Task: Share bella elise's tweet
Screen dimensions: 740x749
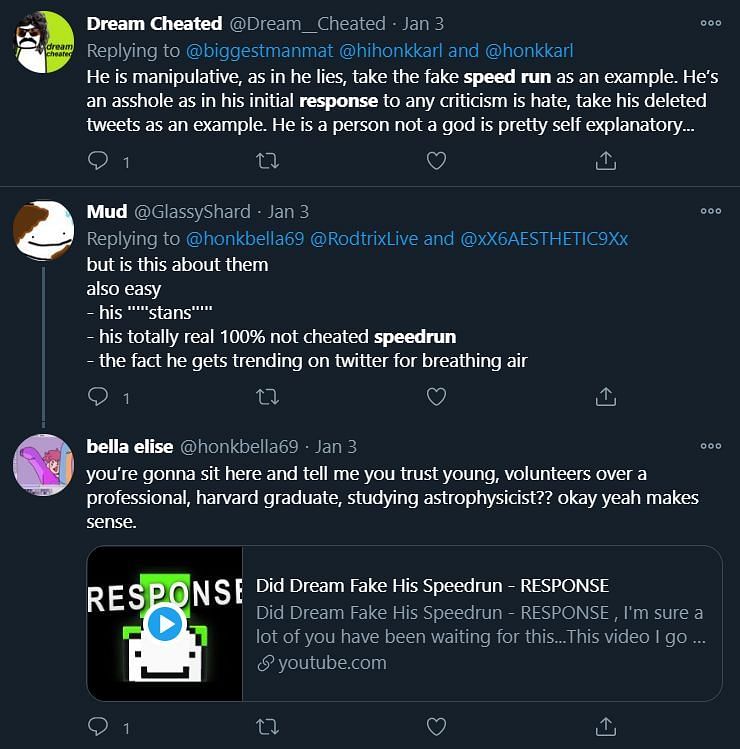Action: coord(605,727)
